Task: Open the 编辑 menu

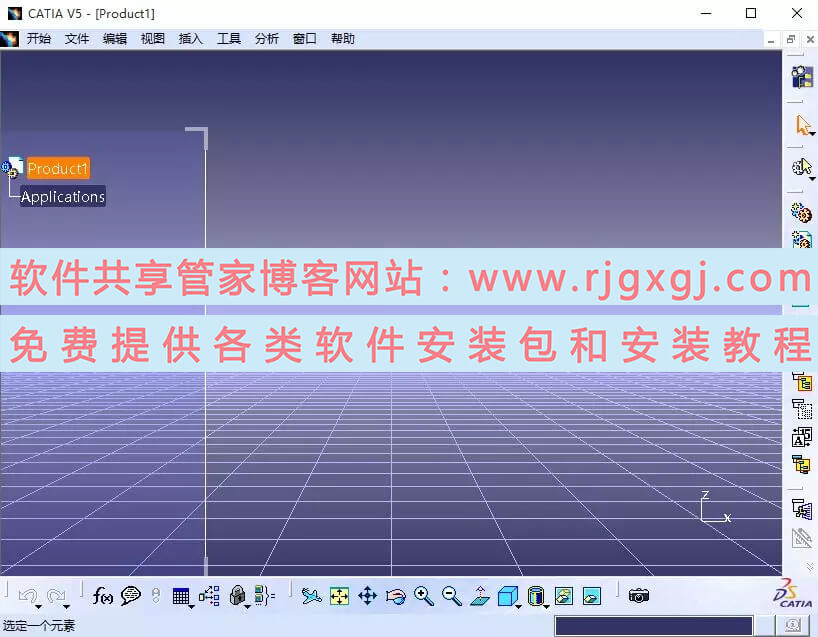Action: 115,39
